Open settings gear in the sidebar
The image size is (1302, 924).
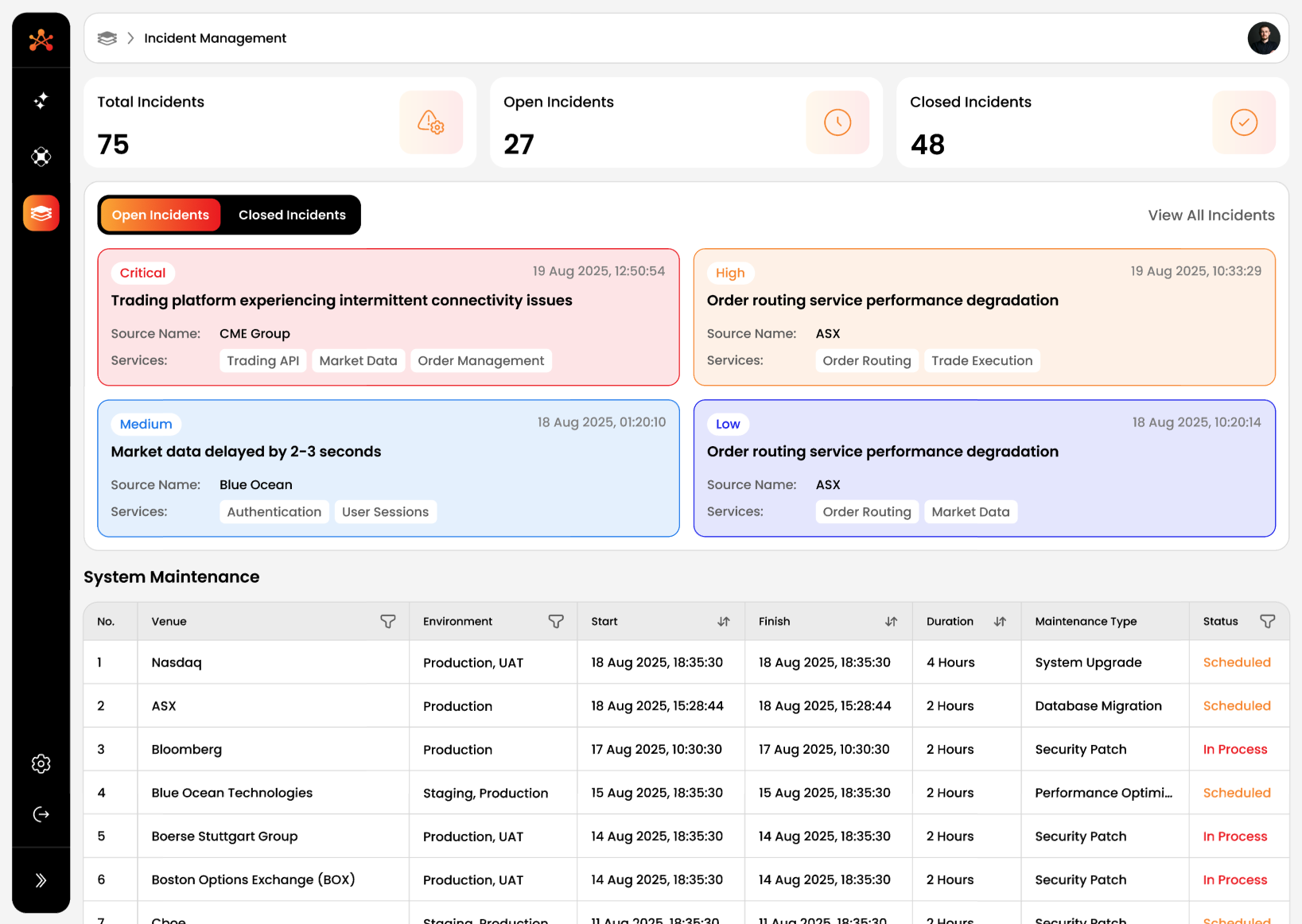point(41,764)
